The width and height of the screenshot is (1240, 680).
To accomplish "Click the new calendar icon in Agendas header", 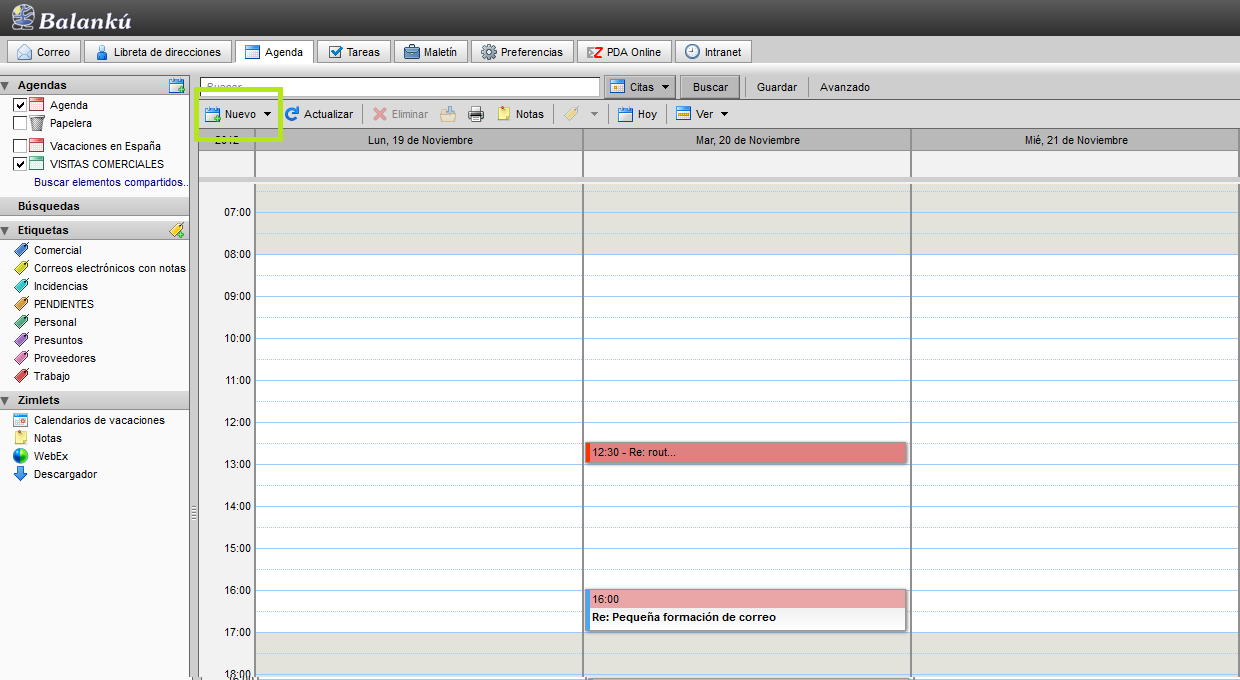I will click(x=177, y=86).
